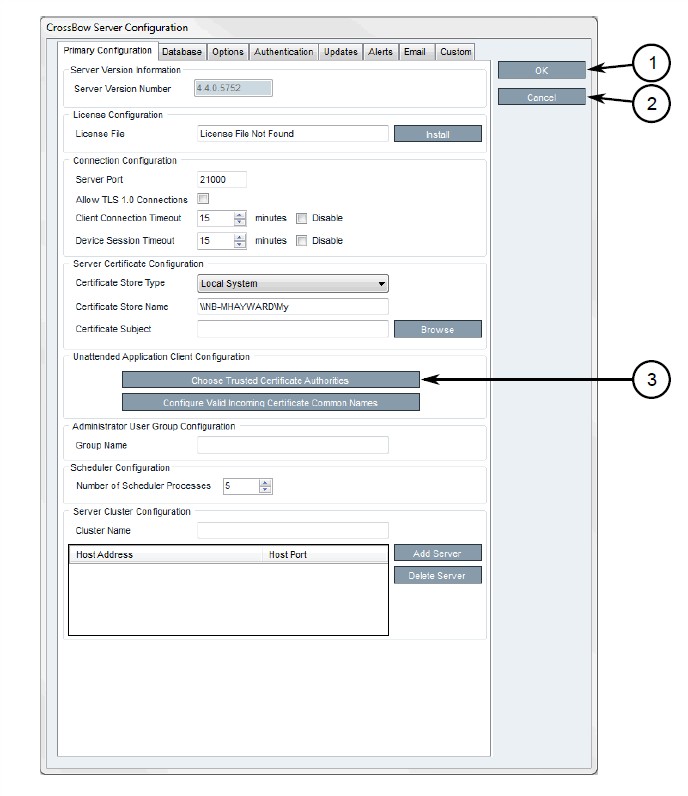
Task: Select the Primary Configuration tab
Action: pos(108,51)
